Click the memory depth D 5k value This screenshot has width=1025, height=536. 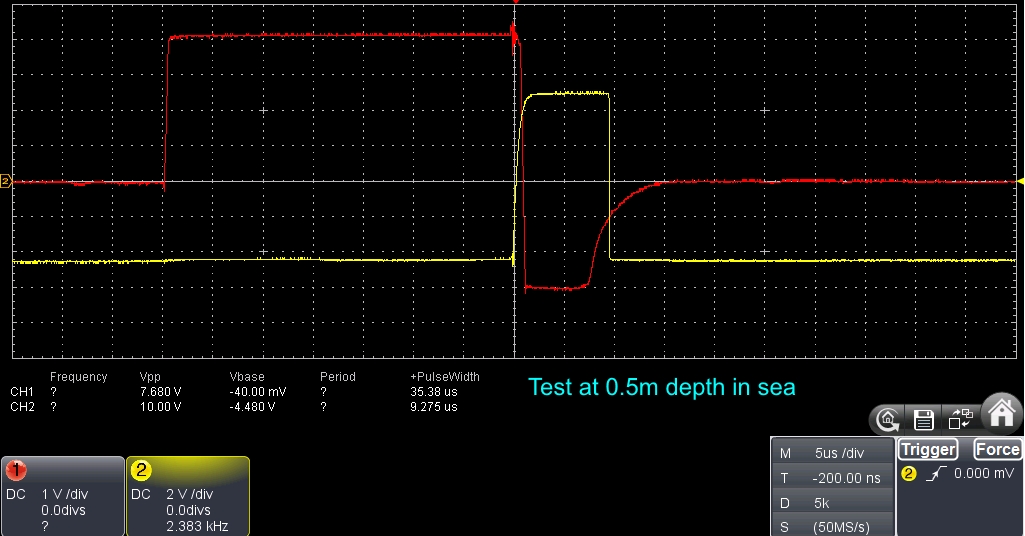coord(833,503)
